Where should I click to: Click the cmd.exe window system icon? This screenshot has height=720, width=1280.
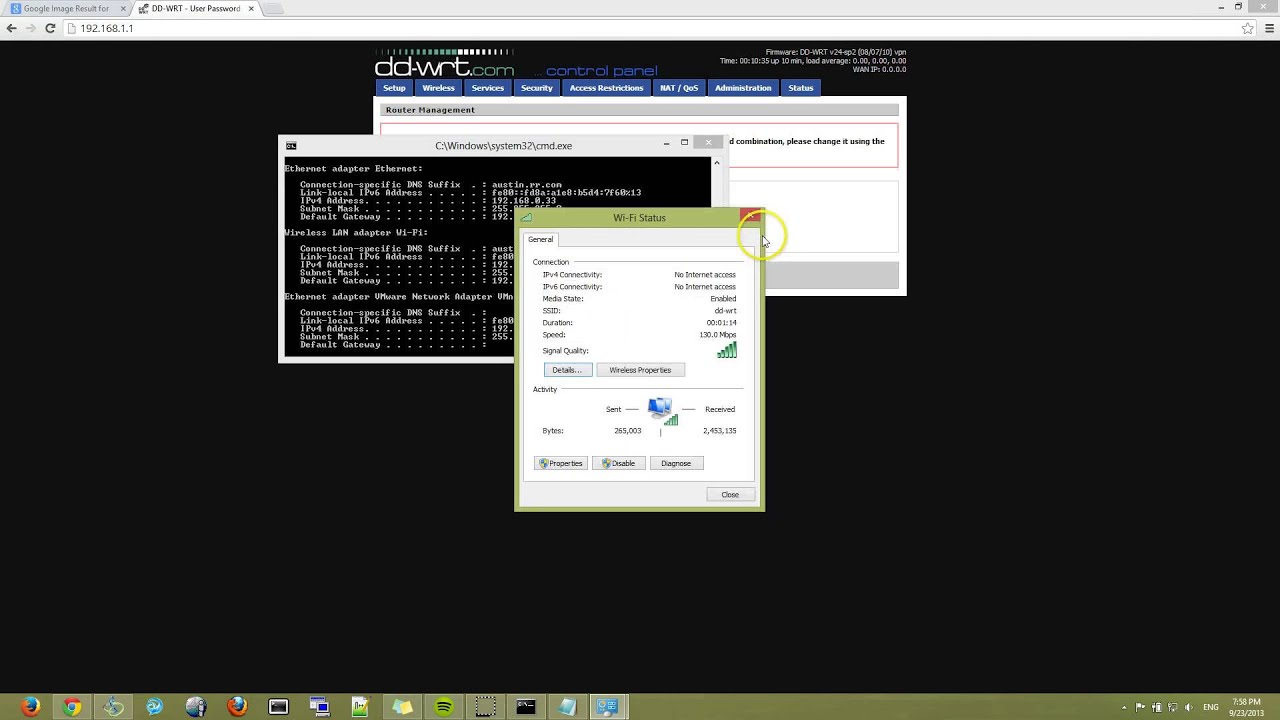(x=291, y=146)
